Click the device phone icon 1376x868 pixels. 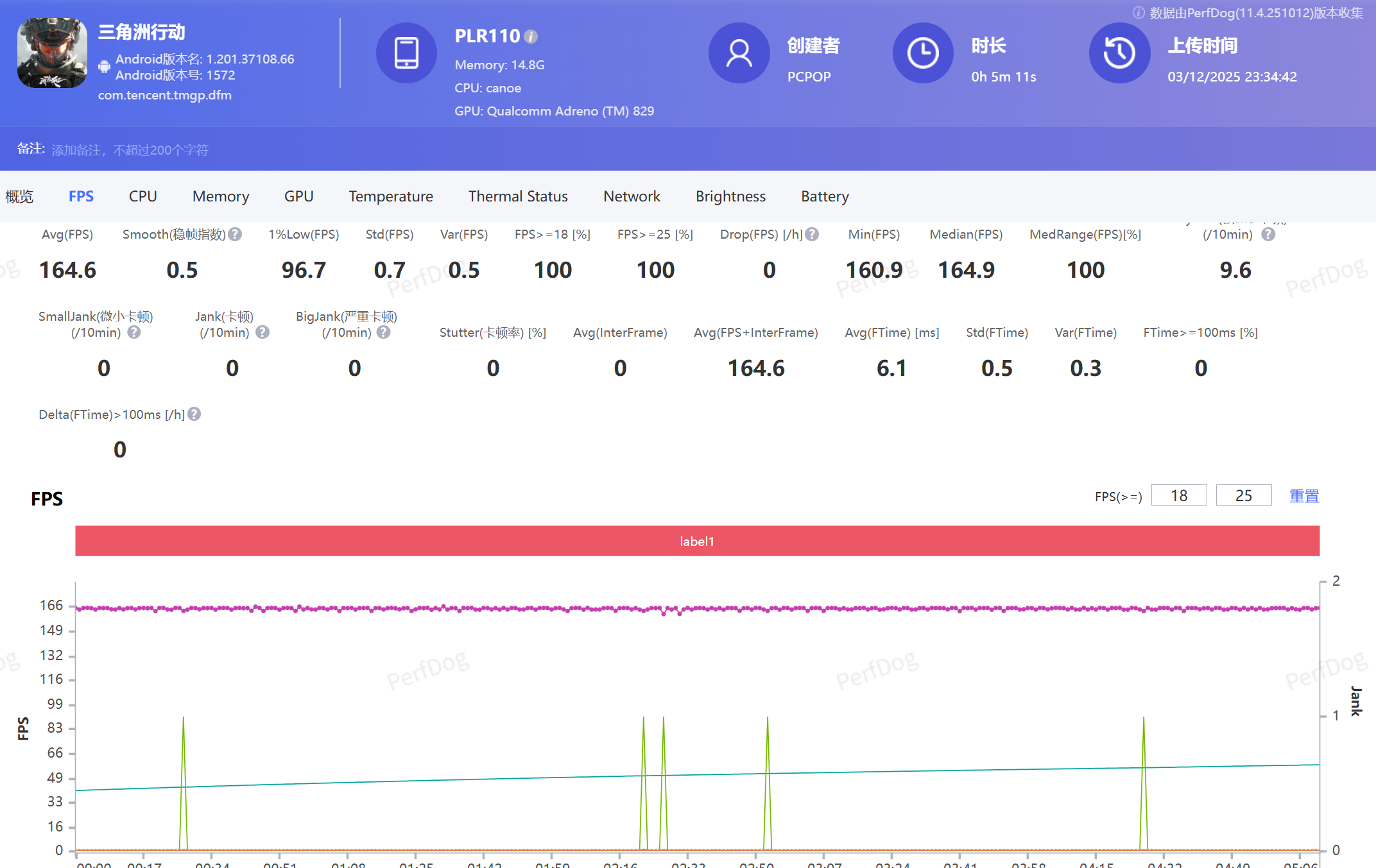click(406, 53)
